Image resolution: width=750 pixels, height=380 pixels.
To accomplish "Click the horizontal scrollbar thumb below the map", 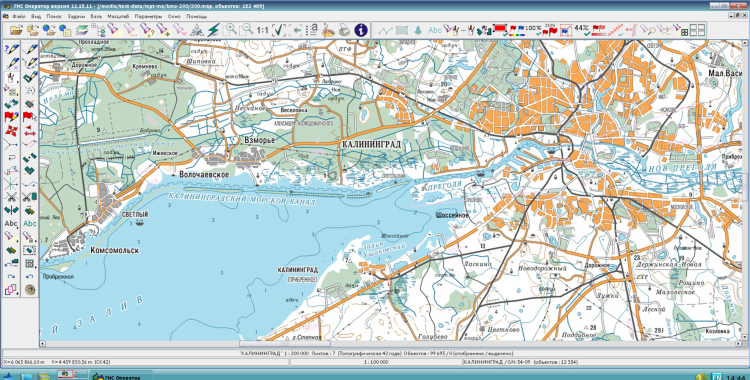I will click(x=284, y=344).
